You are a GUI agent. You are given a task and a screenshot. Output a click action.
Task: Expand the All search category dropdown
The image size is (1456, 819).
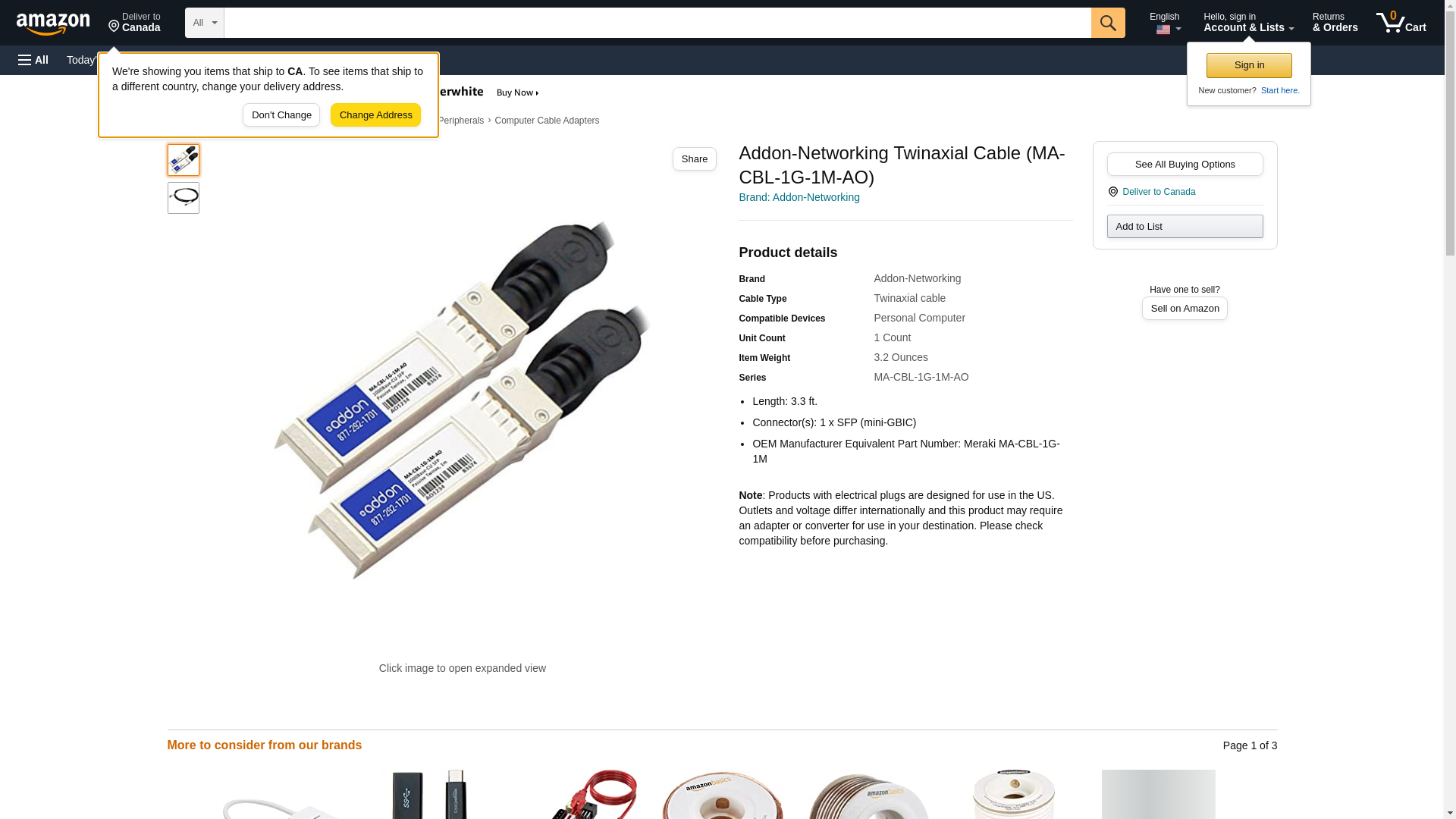pos(205,23)
